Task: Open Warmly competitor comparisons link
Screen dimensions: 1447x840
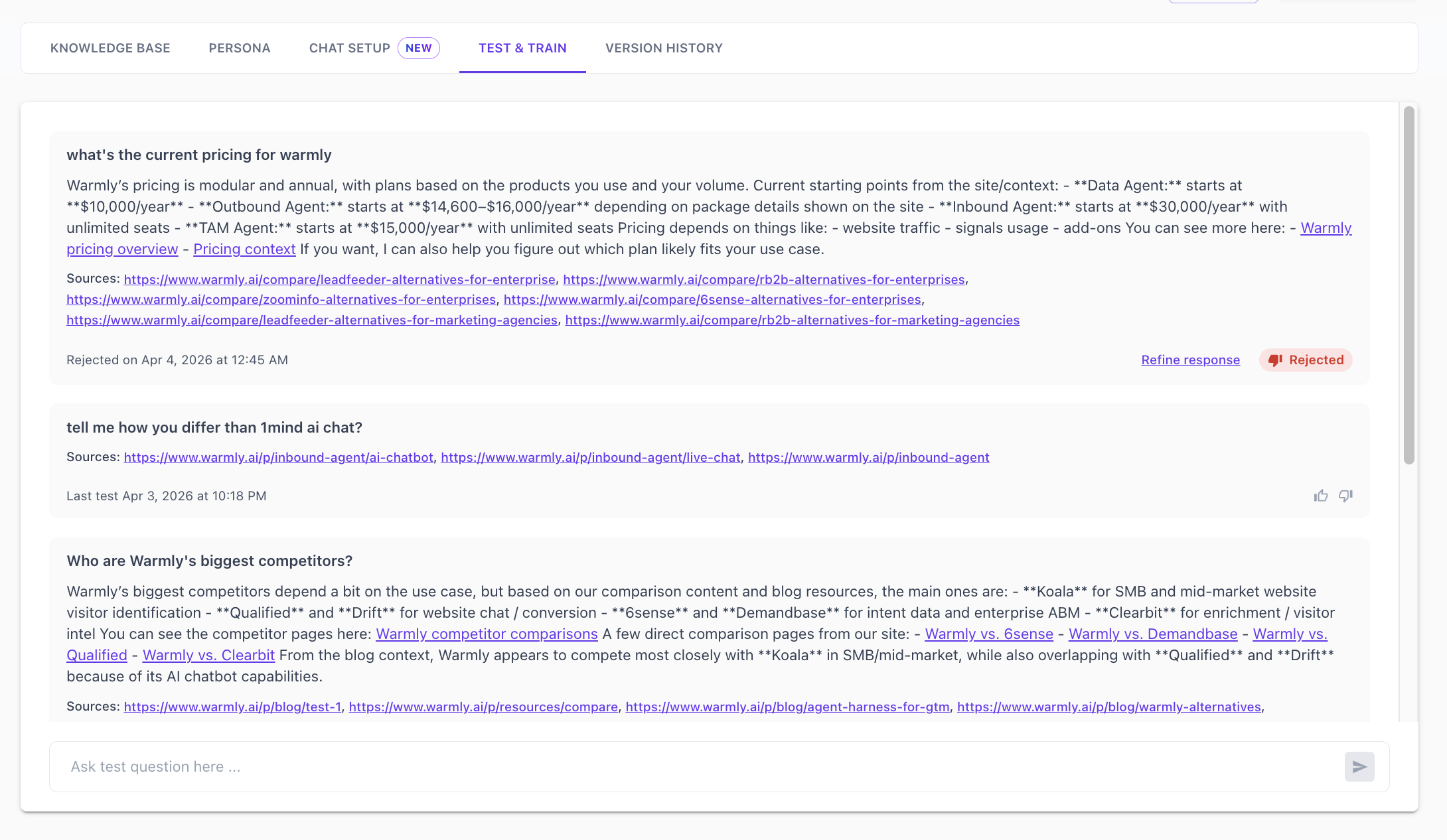Action: (x=487, y=634)
